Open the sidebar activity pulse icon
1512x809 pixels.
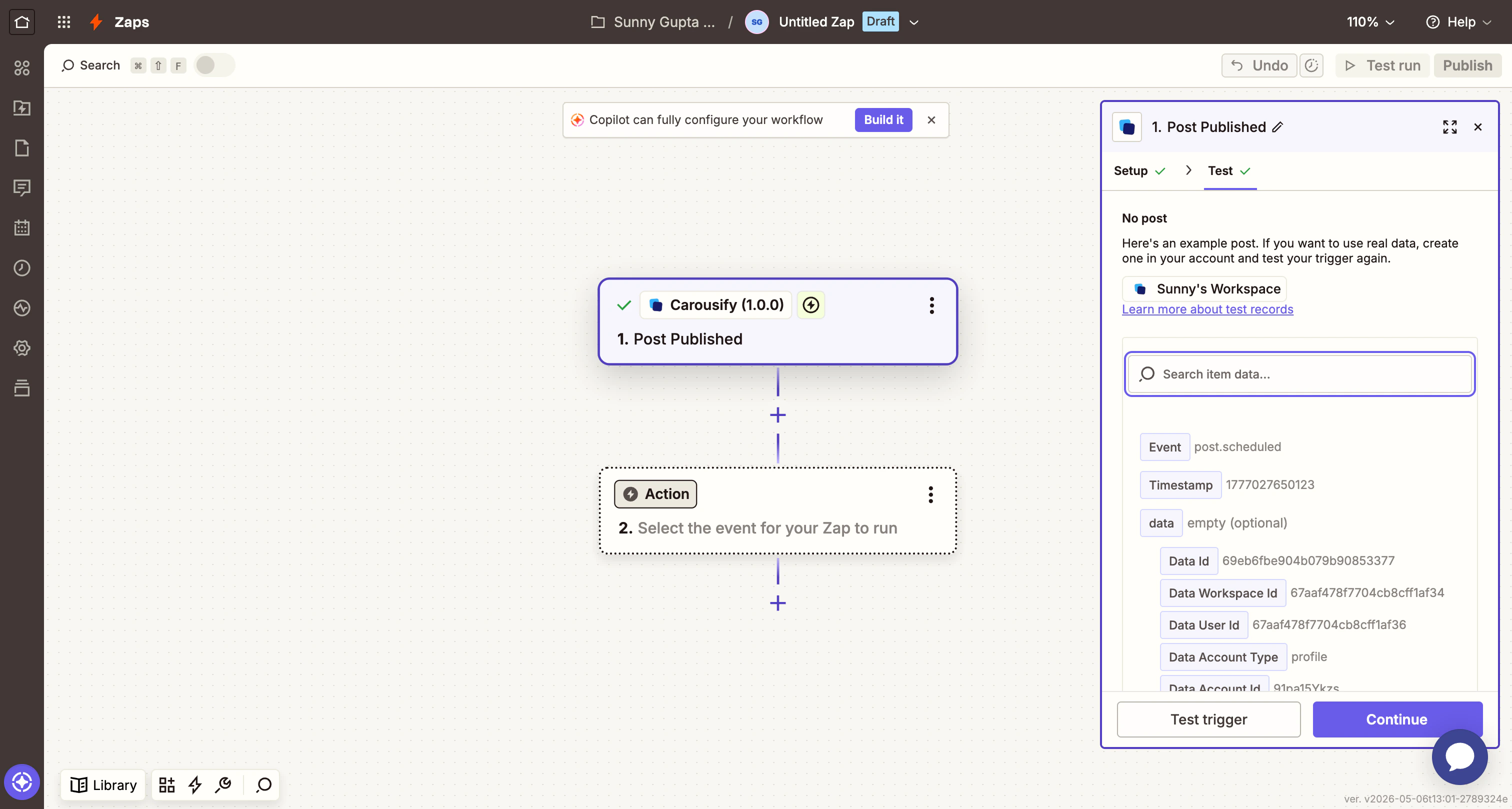(21, 307)
